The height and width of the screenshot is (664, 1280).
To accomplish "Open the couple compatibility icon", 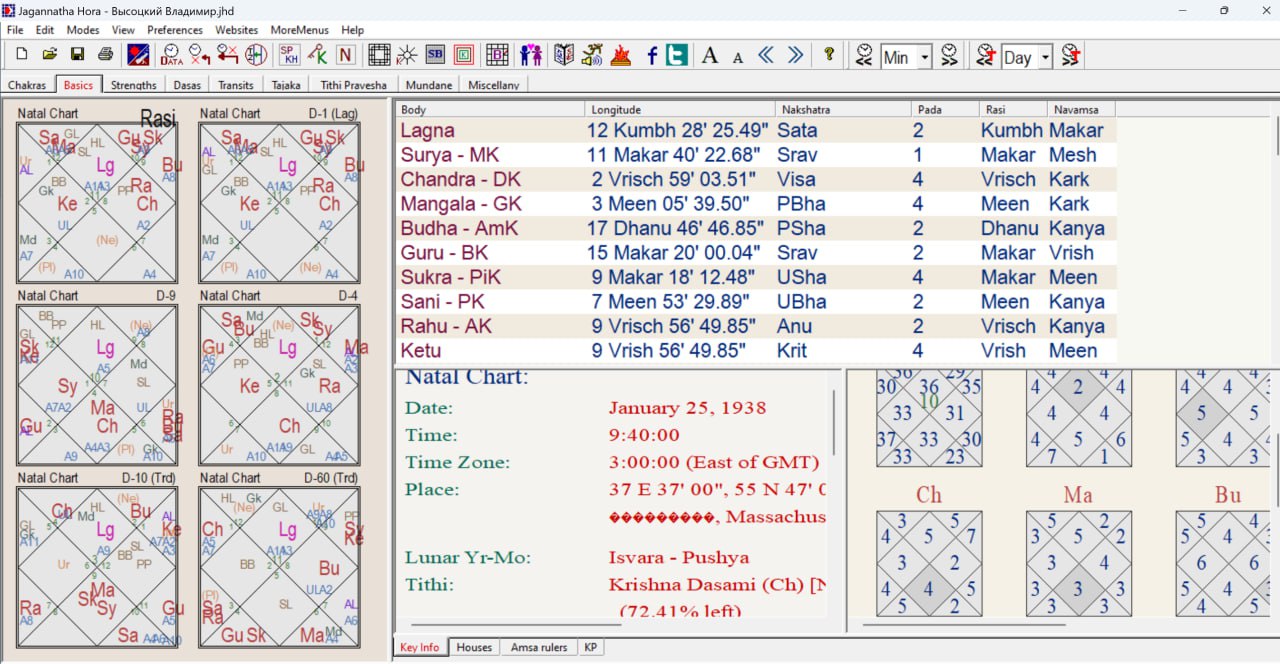I will (x=530, y=55).
